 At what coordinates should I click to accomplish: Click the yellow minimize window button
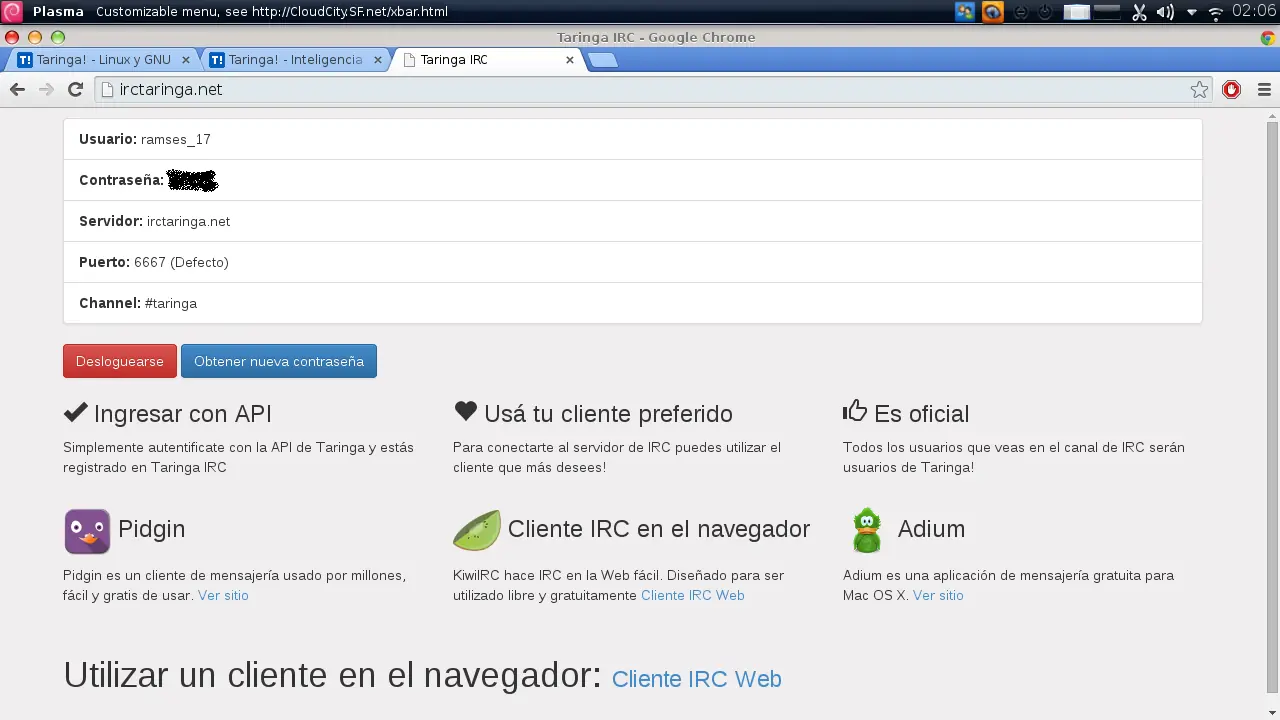tap(35, 37)
